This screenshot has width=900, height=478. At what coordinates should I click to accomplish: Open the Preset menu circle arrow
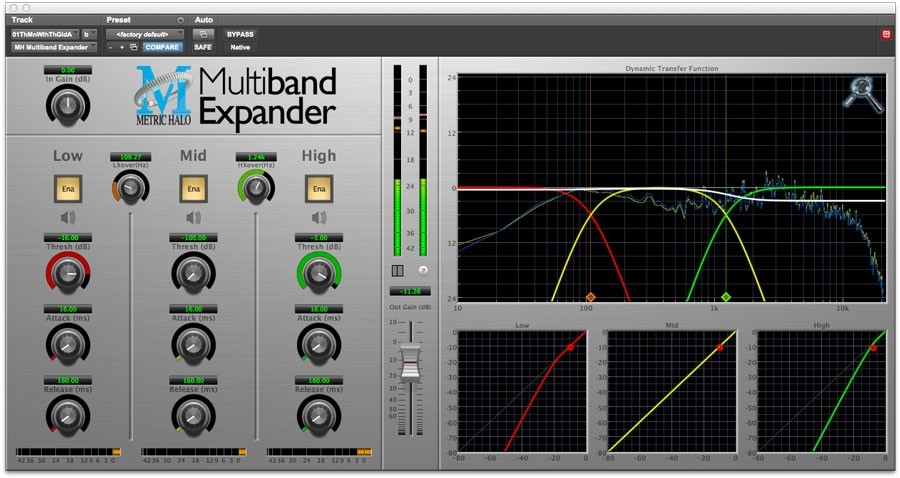tap(180, 20)
